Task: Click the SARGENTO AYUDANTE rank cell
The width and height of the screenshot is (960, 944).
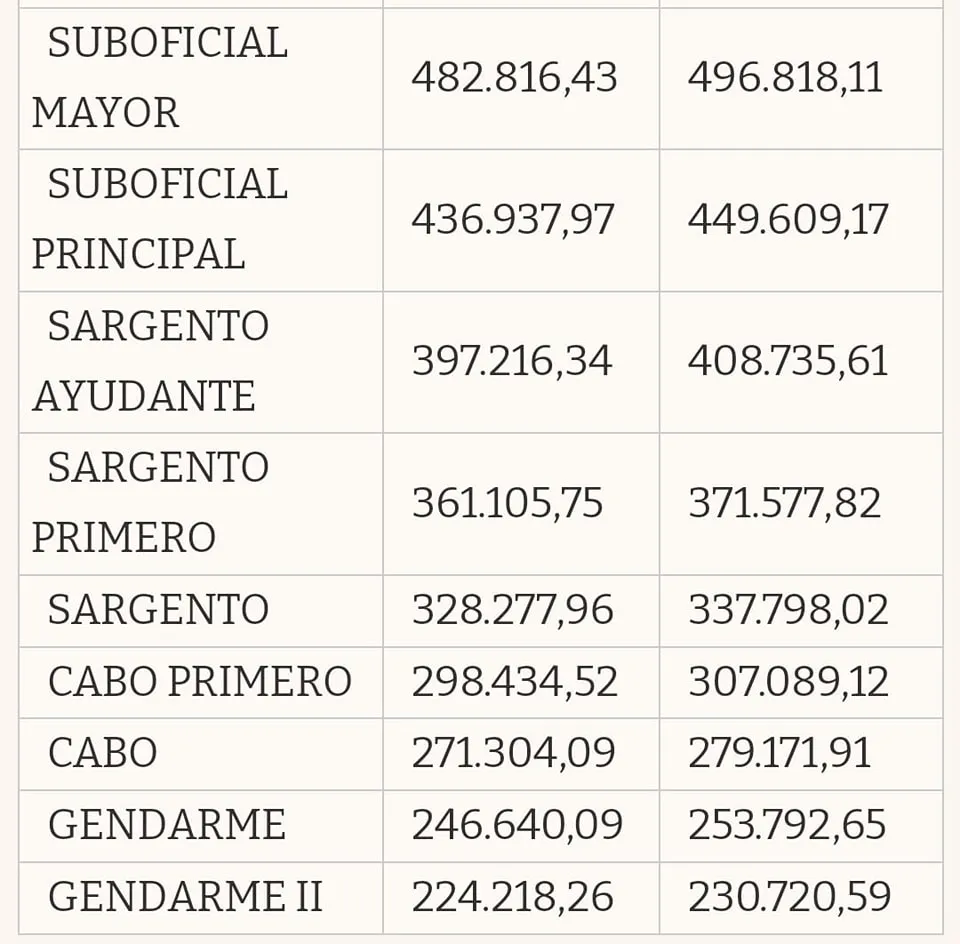Action: 151,362
